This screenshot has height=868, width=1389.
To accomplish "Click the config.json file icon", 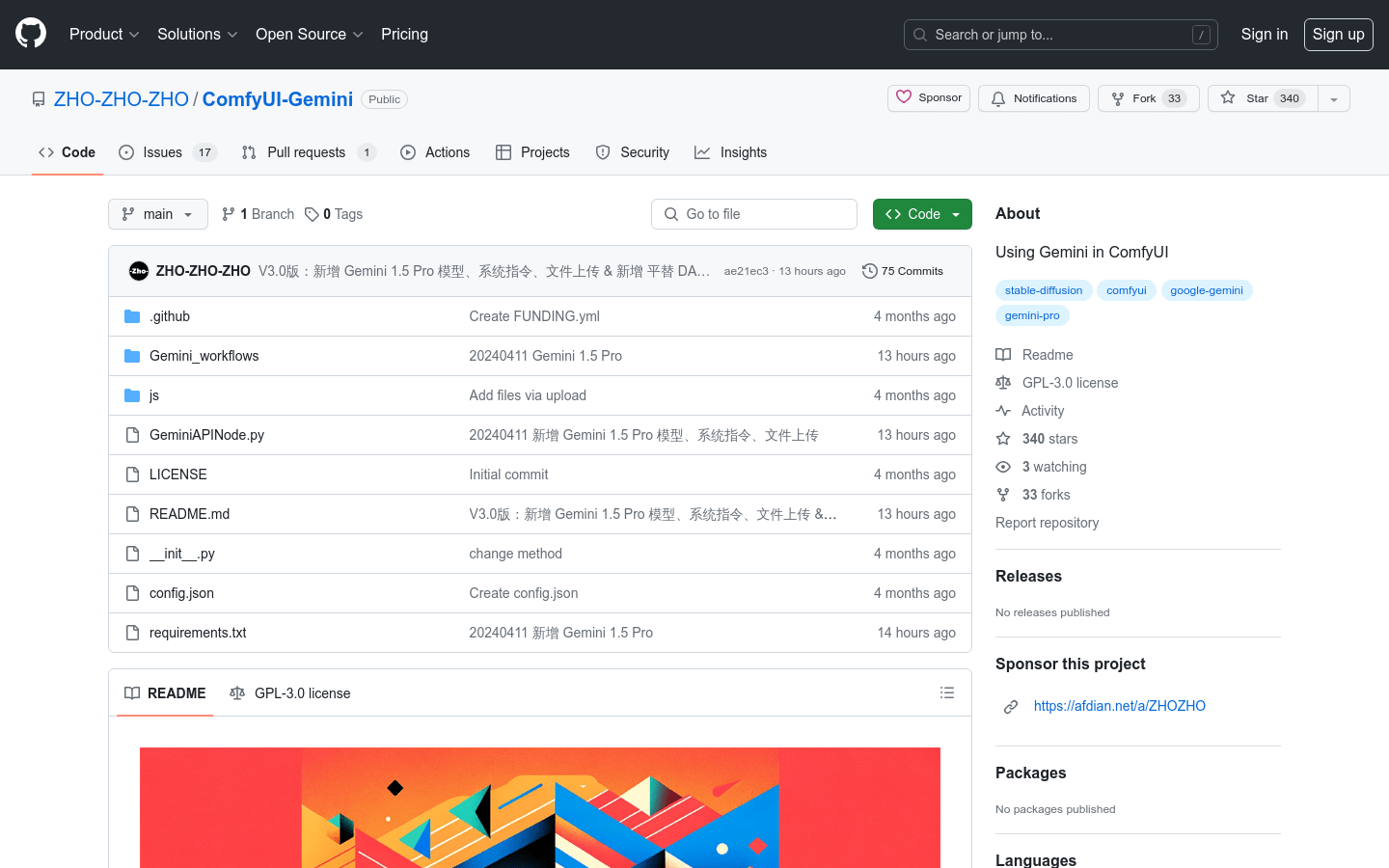I will coord(132,593).
